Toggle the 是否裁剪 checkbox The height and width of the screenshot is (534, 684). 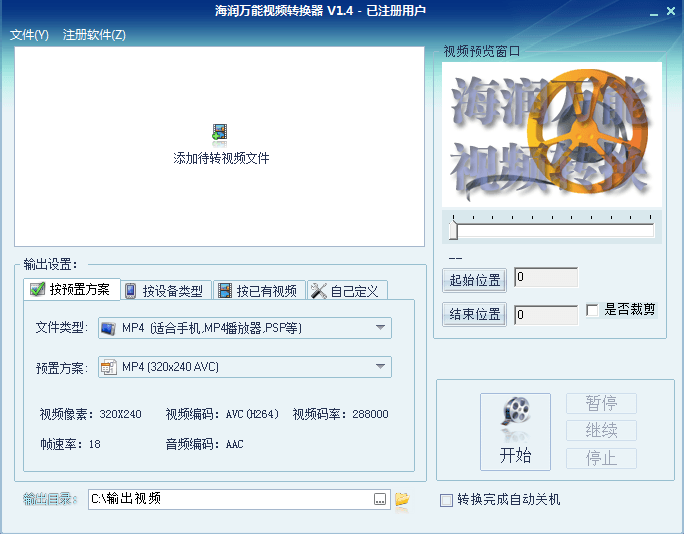click(592, 310)
